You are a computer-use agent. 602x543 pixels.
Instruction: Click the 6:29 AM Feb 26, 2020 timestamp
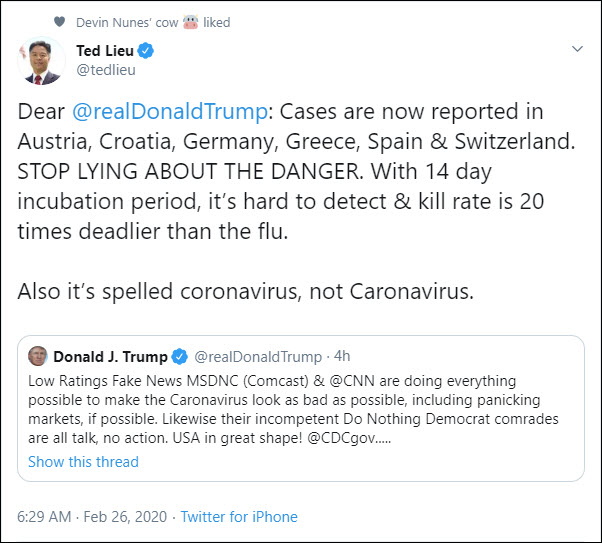[94, 517]
